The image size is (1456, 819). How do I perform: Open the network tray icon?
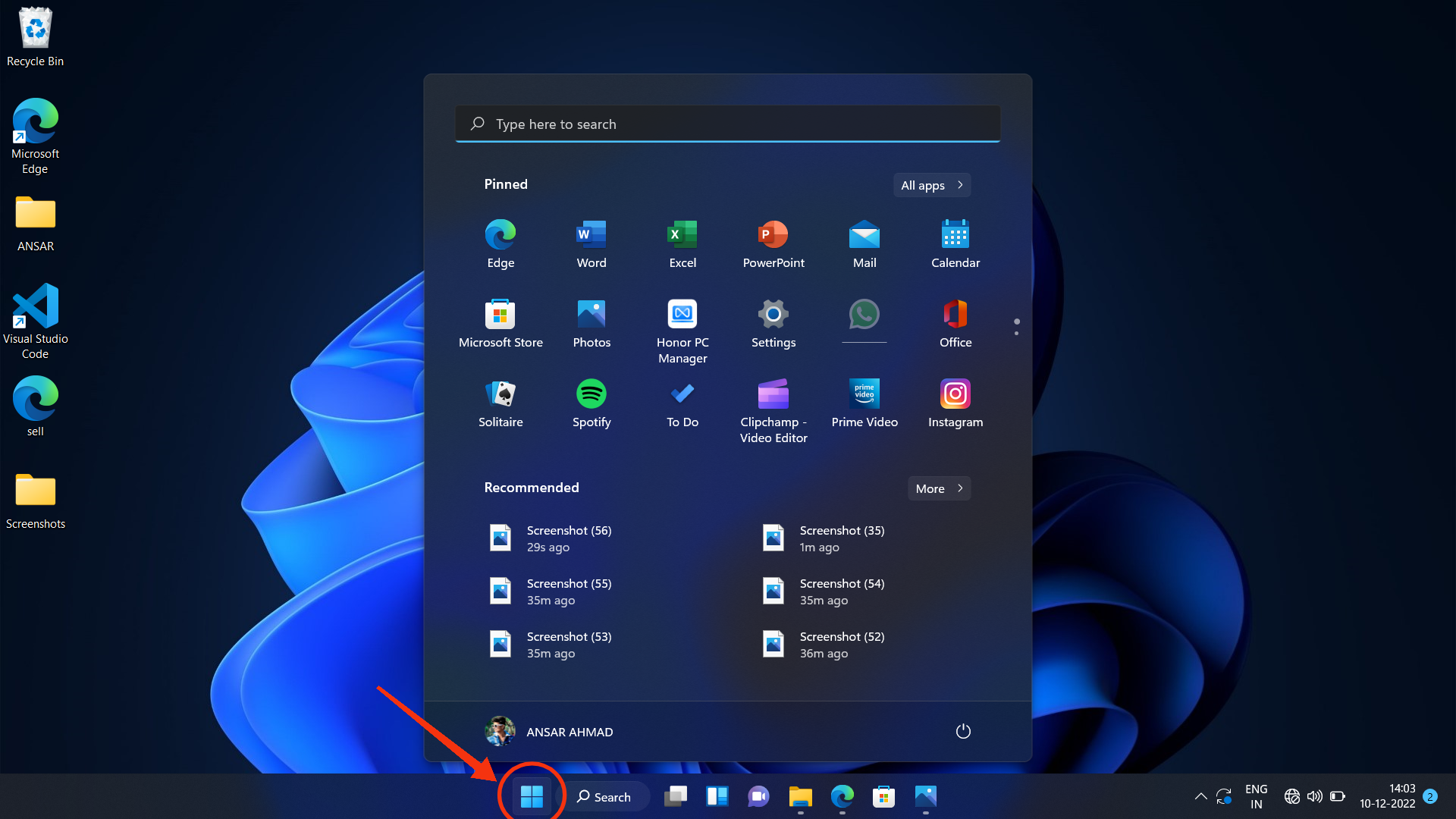(x=1291, y=796)
